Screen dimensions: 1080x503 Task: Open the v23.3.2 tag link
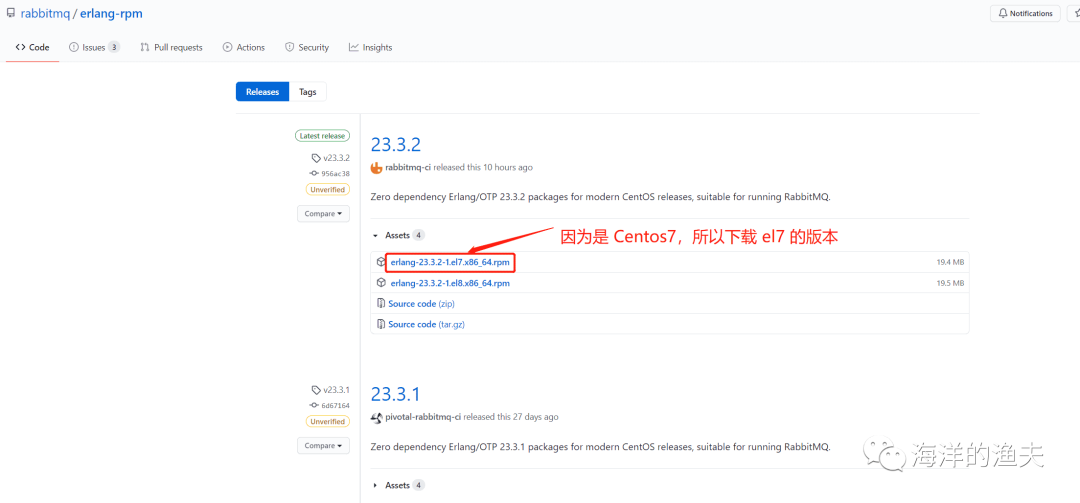click(336, 158)
